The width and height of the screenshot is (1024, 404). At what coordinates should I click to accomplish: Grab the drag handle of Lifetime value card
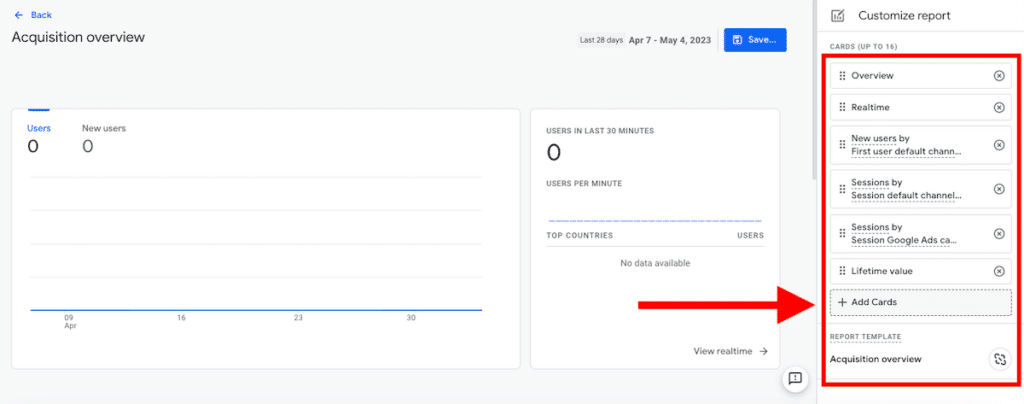(842, 271)
